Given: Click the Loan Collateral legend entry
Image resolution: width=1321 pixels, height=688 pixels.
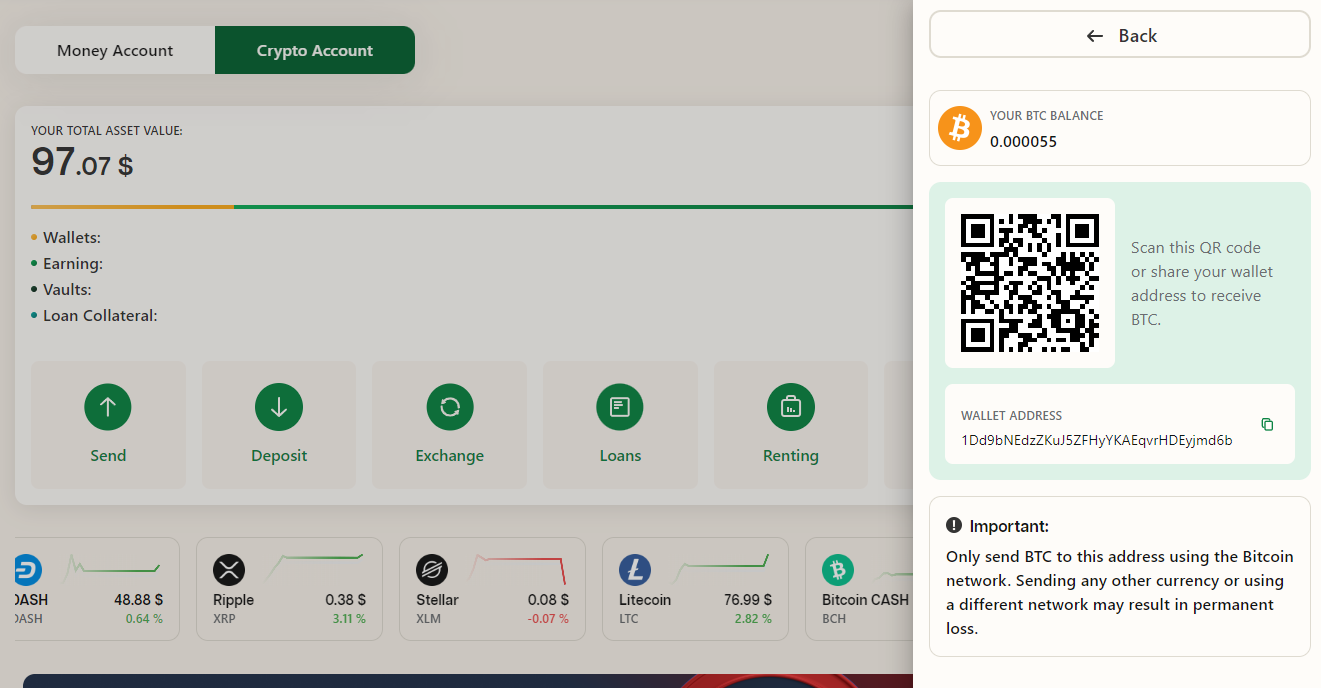Looking at the screenshot, I should [x=95, y=316].
